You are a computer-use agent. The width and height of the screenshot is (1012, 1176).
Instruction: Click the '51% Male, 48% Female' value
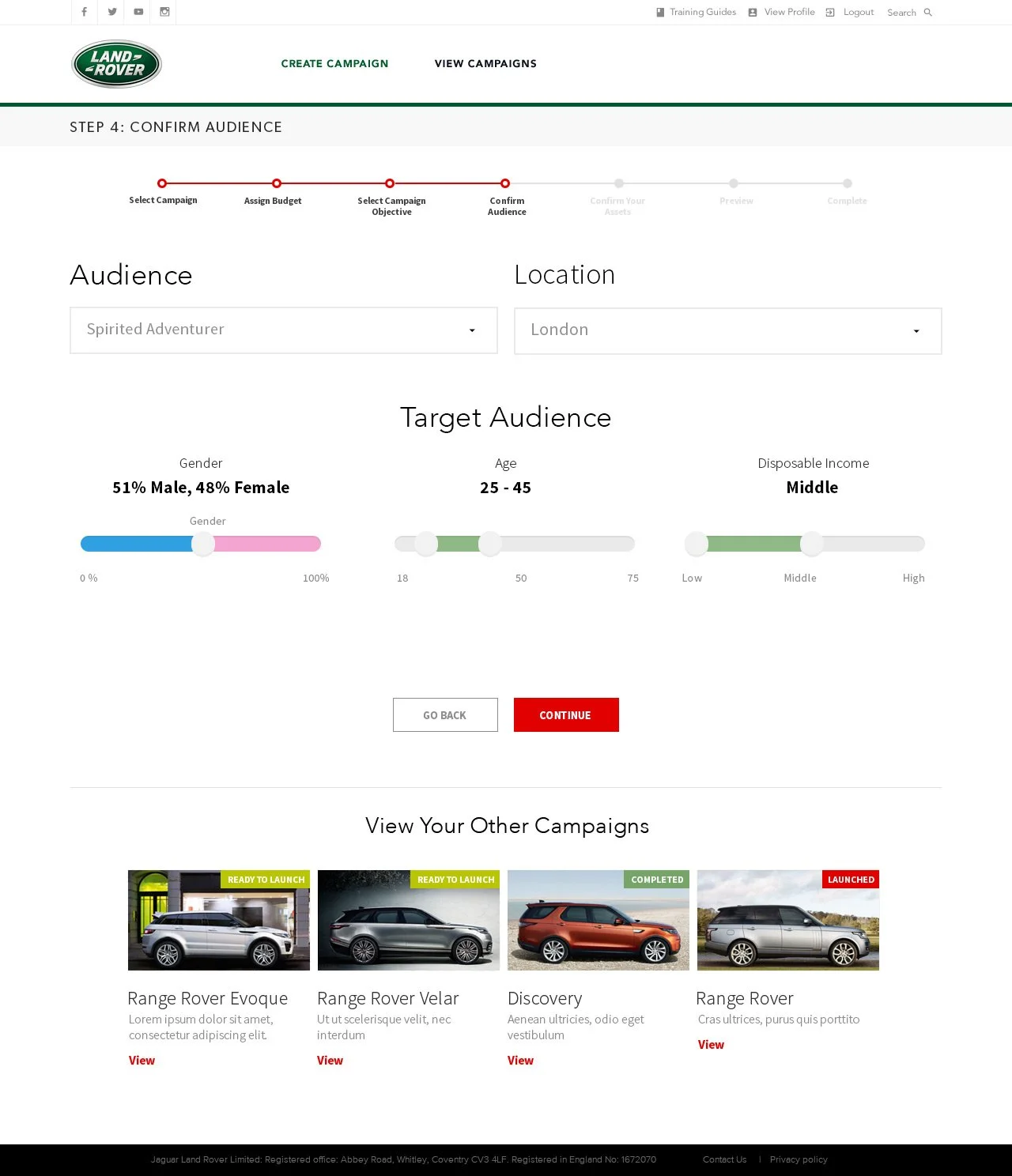click(201, 488)
